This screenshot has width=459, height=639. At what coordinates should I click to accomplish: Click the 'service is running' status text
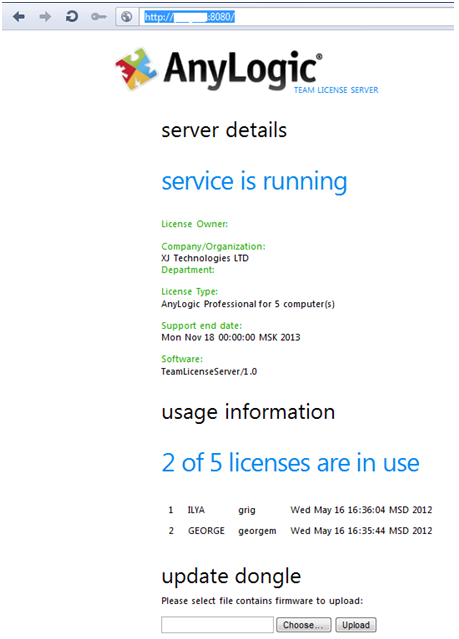[254, 181]
